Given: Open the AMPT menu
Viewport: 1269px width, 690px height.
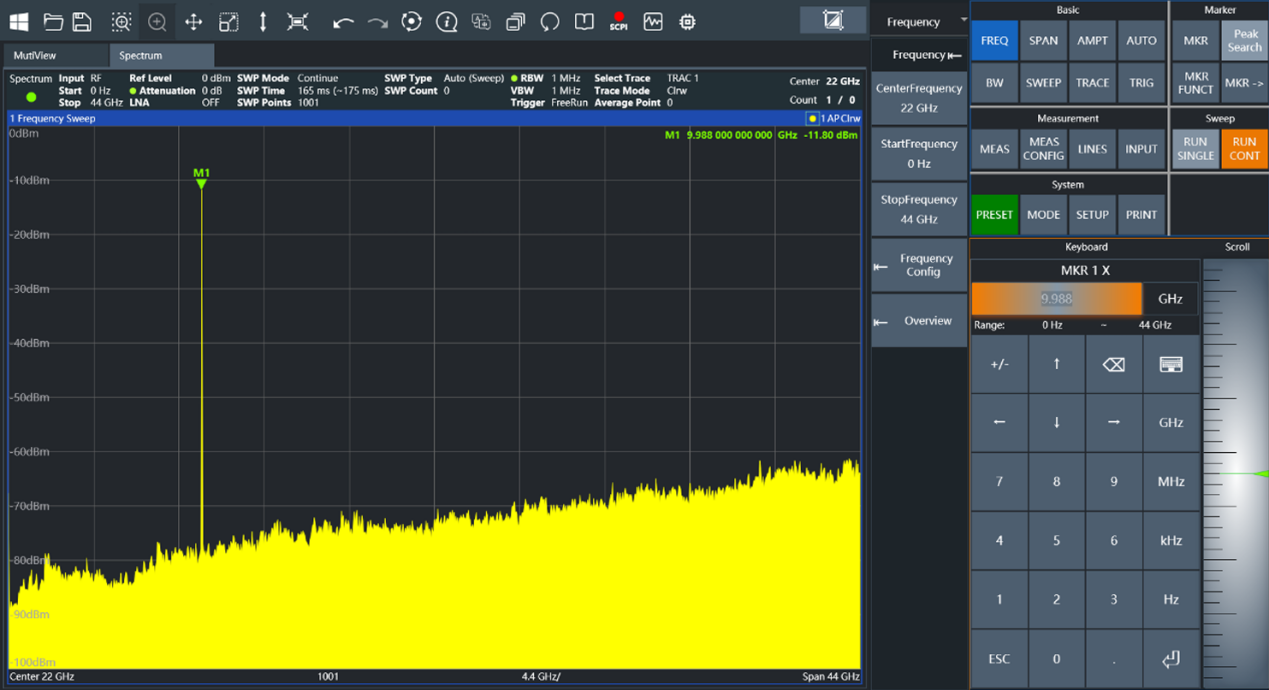Looking at the screenshot, I should point(1092,41).
